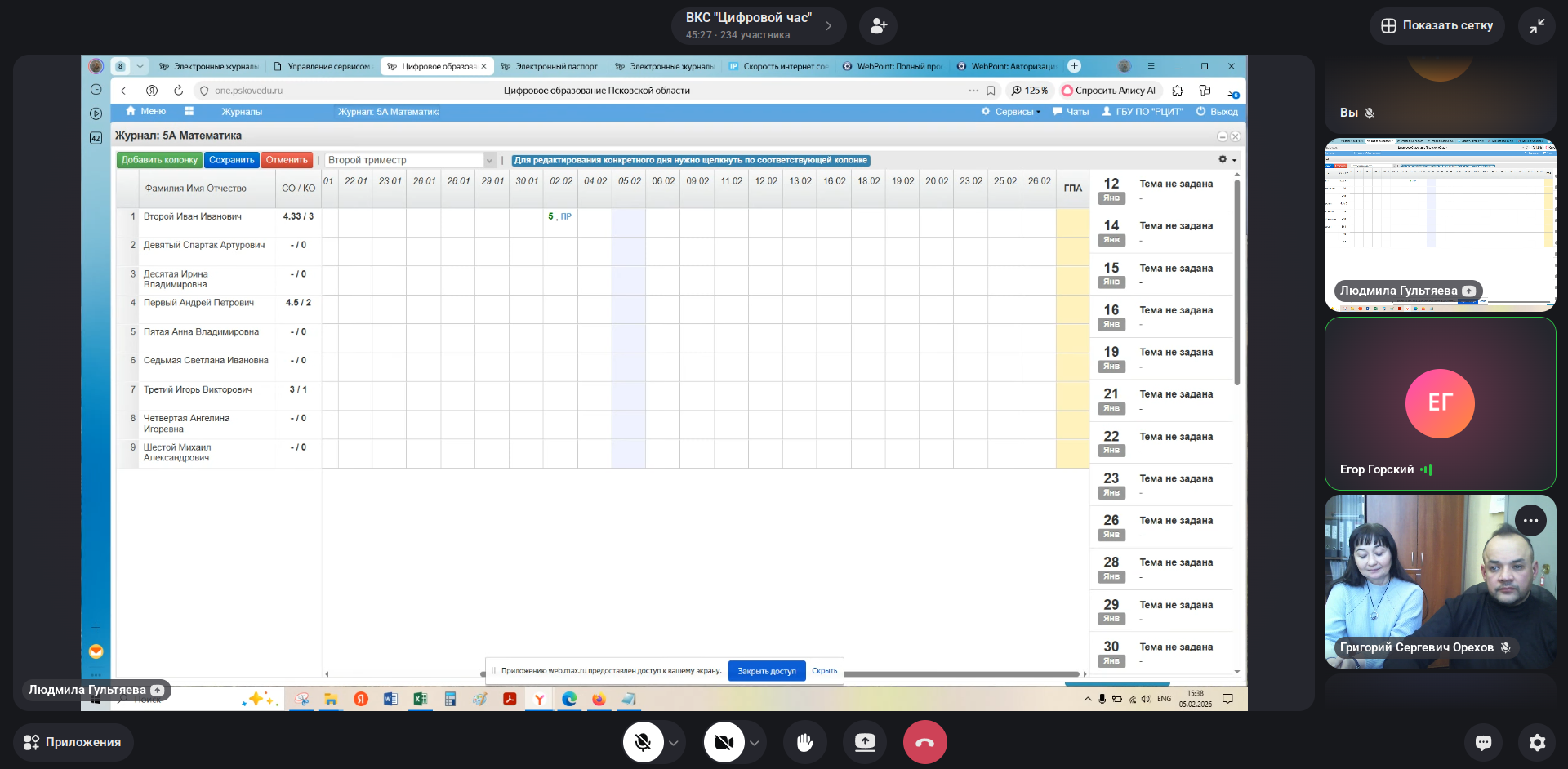Exit fullscreen view with collapse arrows icon

coord(1537,26)
